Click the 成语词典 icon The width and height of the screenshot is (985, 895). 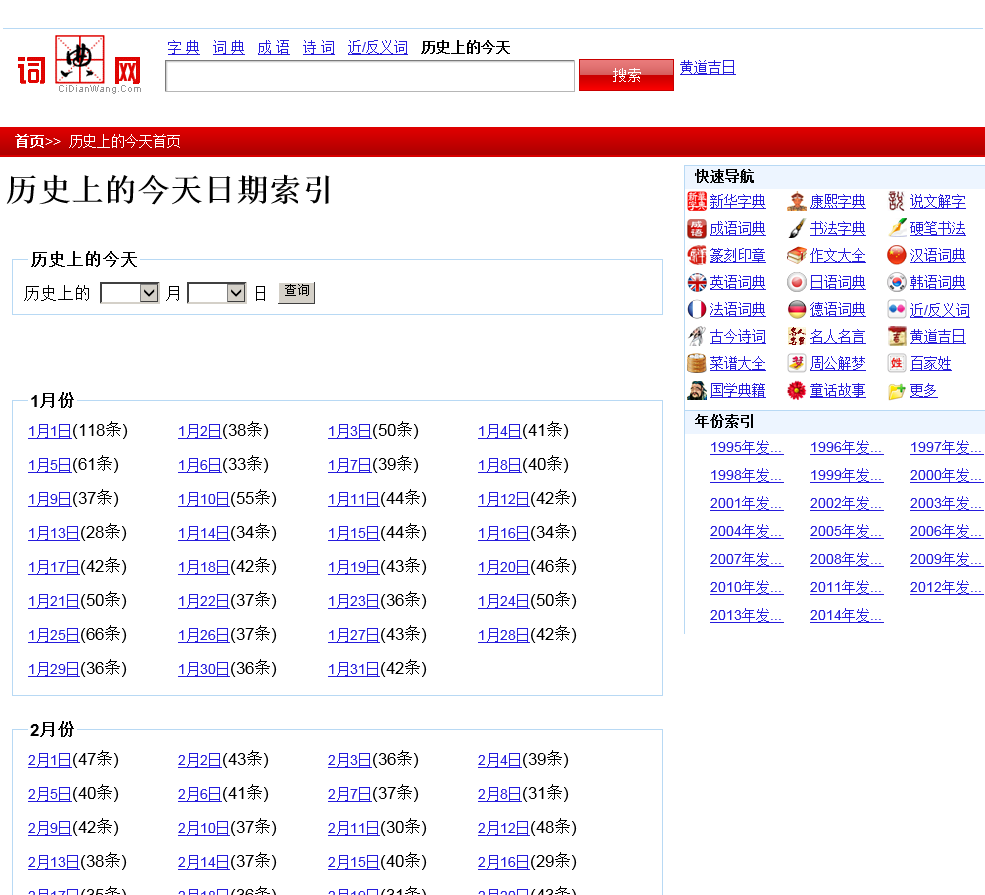[x=697, y=229]
